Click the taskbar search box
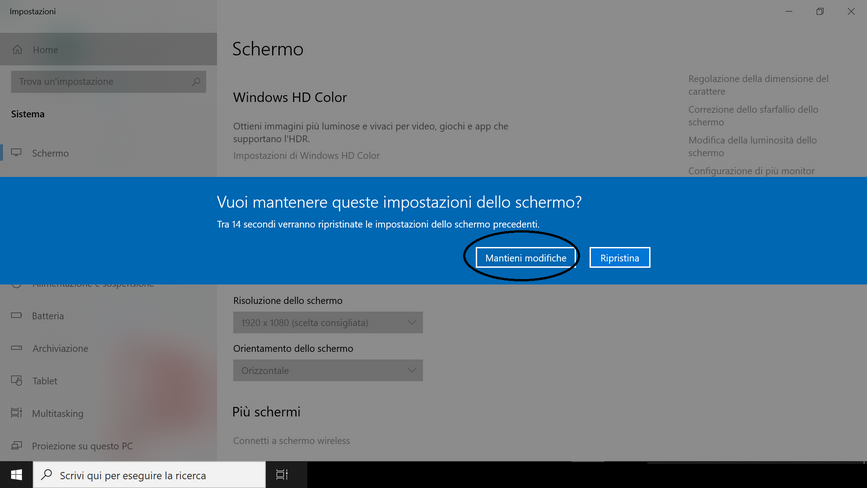 click(x=149, y=475)
